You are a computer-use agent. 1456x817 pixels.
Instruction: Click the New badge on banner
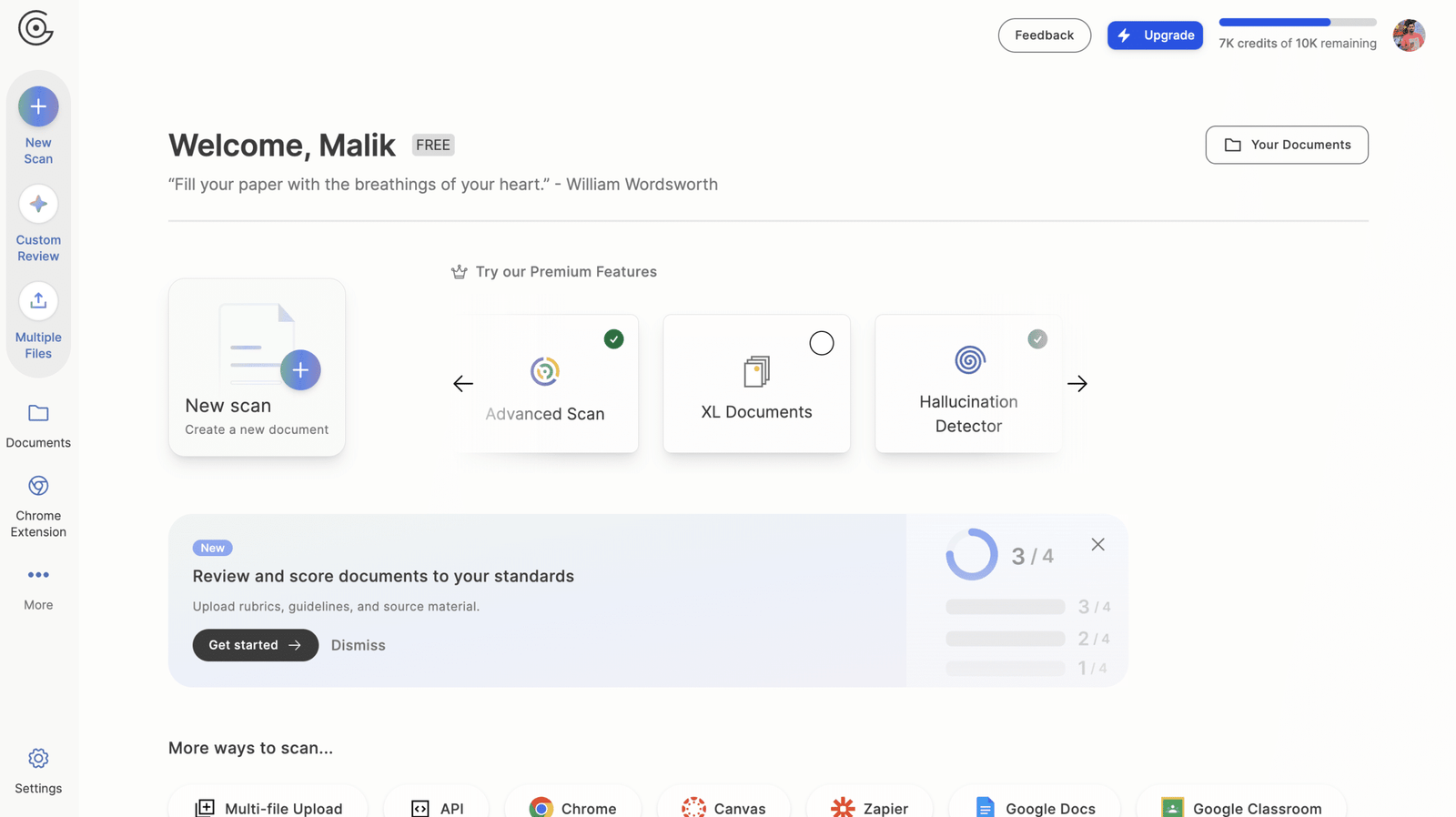pyautogui.click(x=212, y=548)
